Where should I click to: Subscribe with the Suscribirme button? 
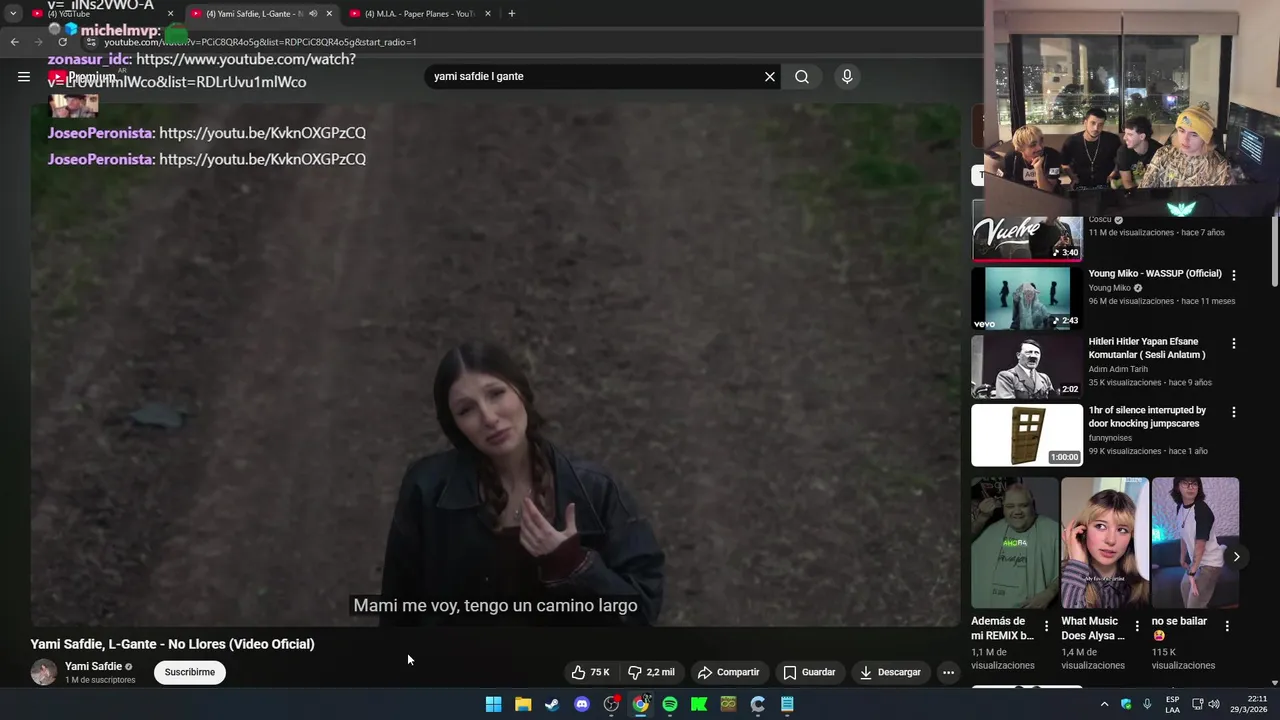click(190, 672)
